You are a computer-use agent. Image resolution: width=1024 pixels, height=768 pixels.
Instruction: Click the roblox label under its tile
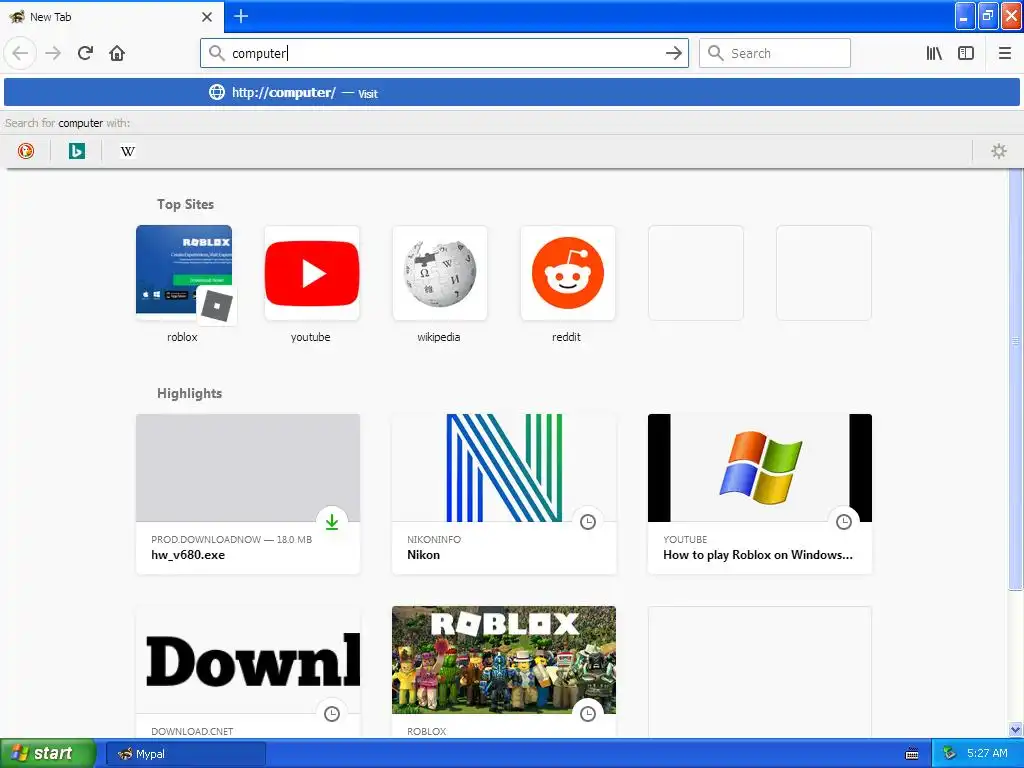click(182, 337)
